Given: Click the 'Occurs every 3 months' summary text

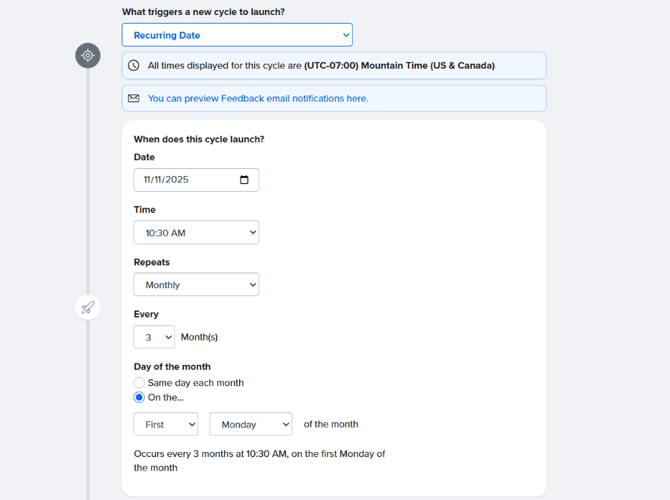Looking at the screenshot, I should [259, 460].
